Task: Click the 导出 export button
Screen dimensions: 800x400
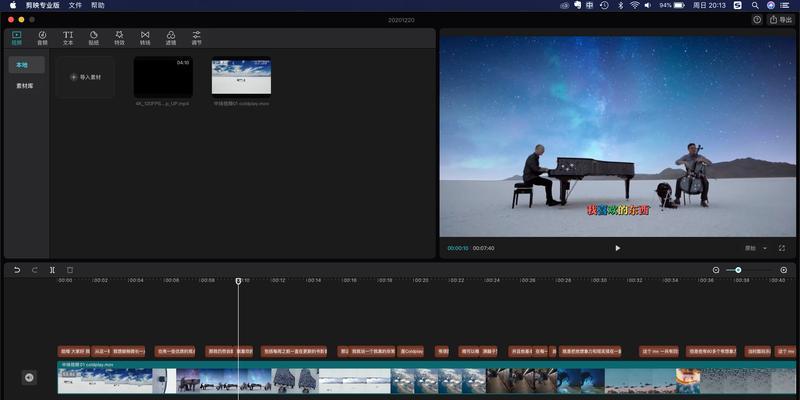Action: pos(782,19)
